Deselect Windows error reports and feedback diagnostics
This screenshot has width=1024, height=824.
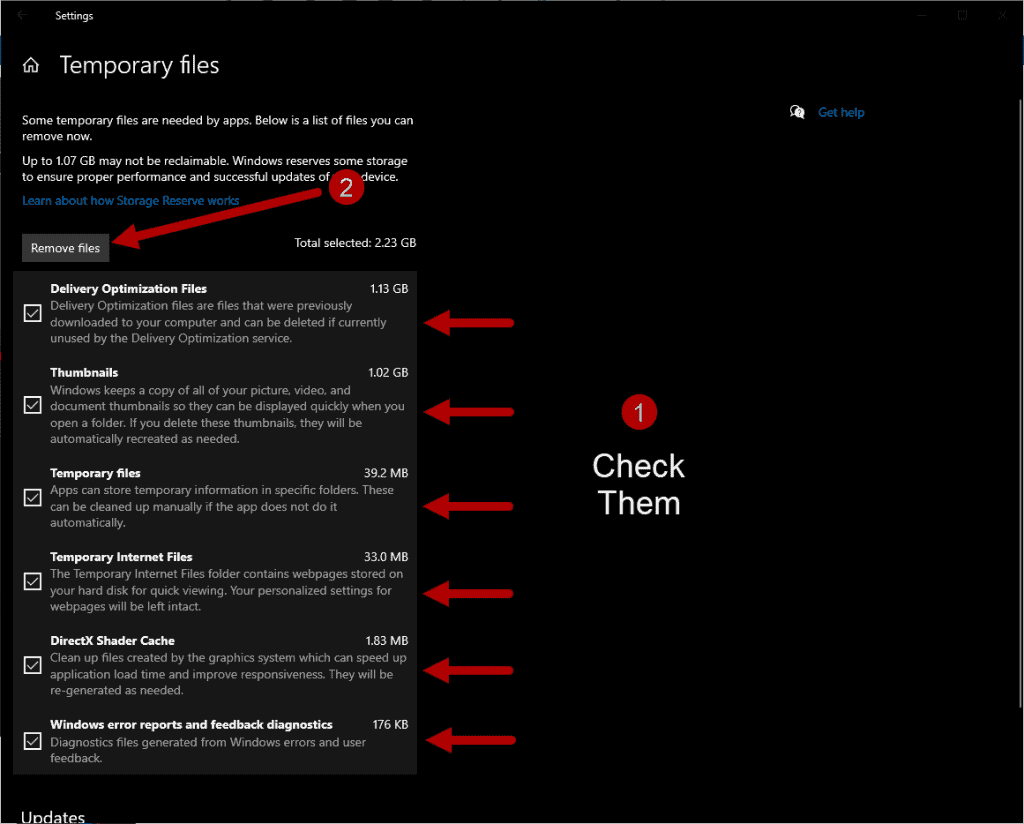(x=31, y=741)
